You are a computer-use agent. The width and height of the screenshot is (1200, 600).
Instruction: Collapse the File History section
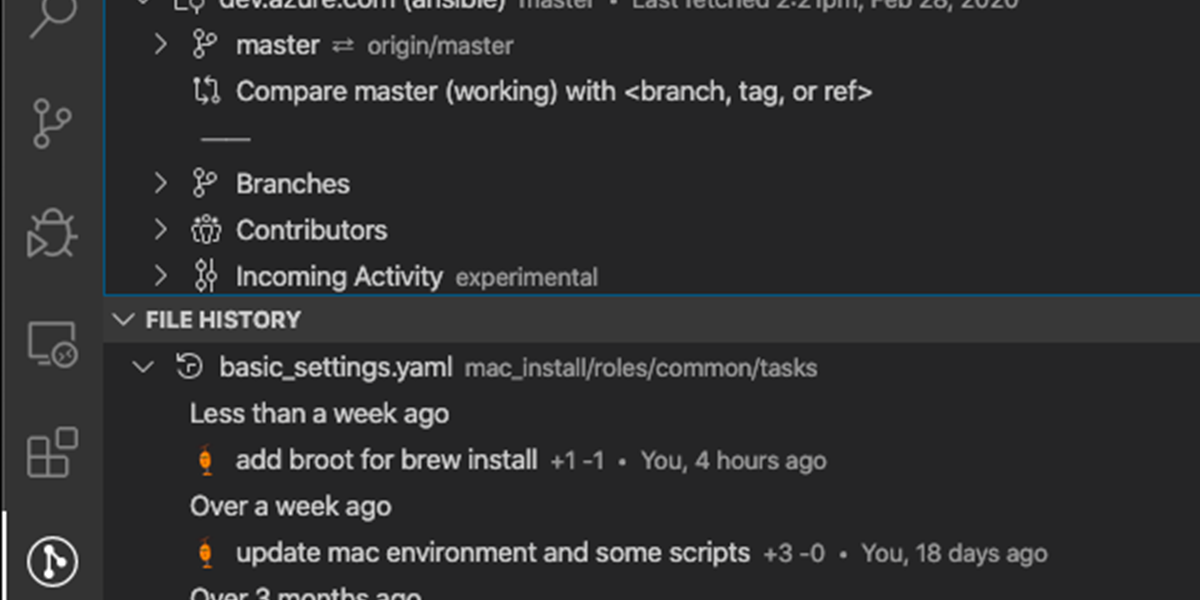(124, 321)
